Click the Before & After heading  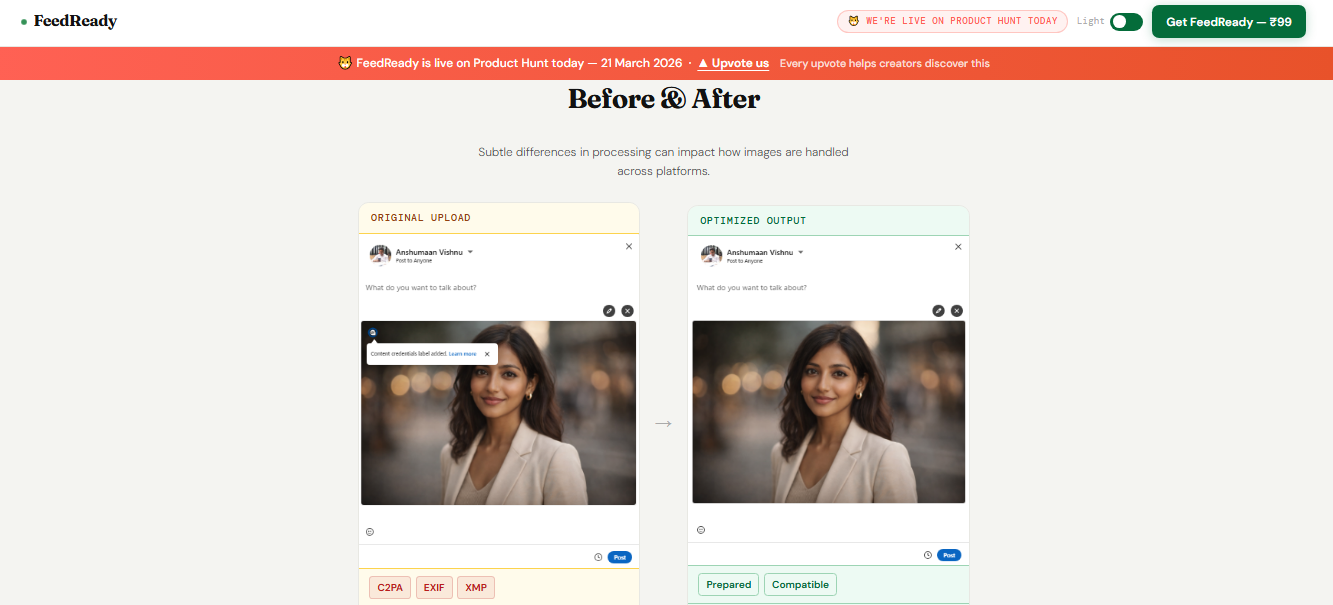click(664, 99)
